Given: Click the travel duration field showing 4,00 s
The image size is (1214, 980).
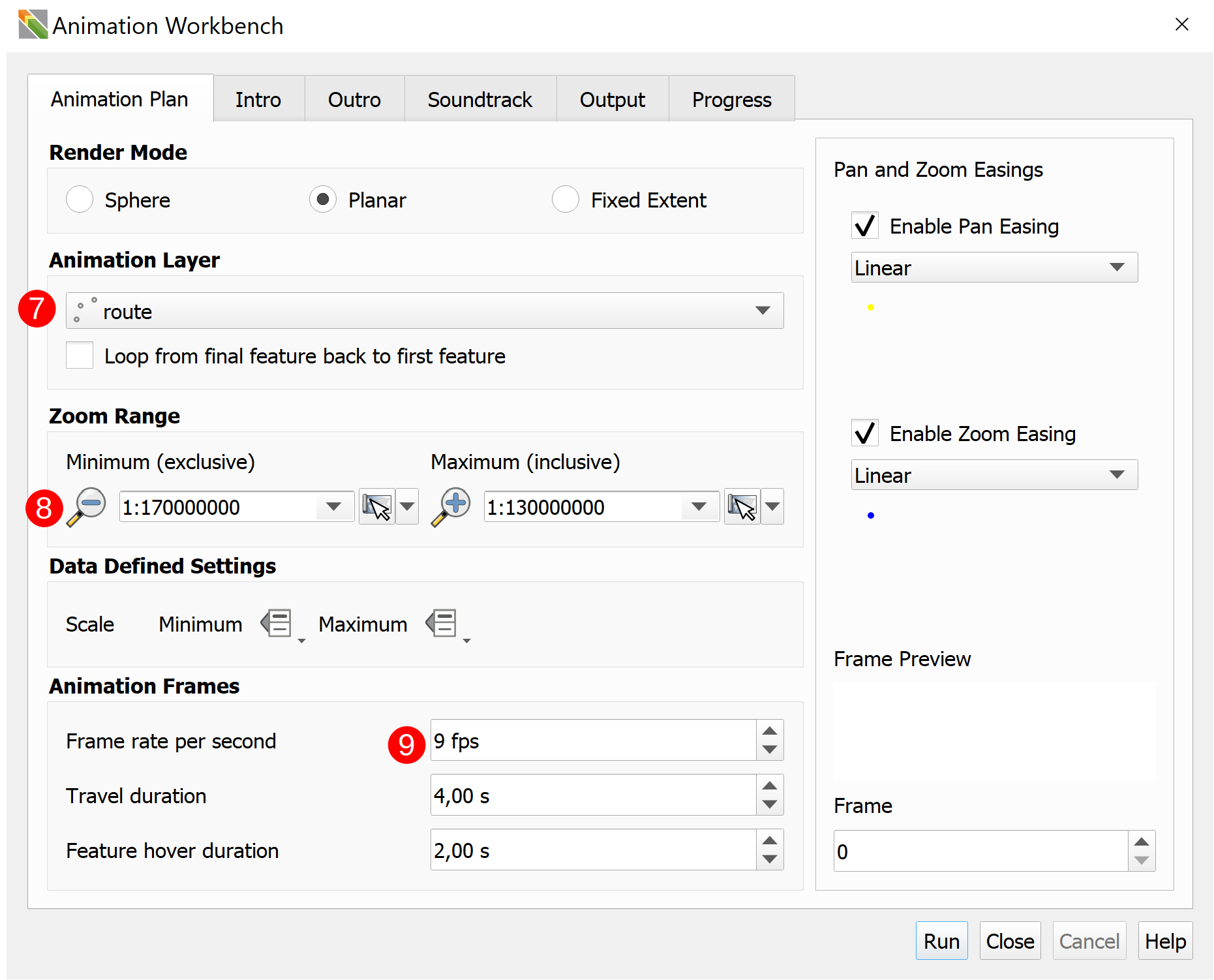Looking at the screenshot, I should [594, 795].
